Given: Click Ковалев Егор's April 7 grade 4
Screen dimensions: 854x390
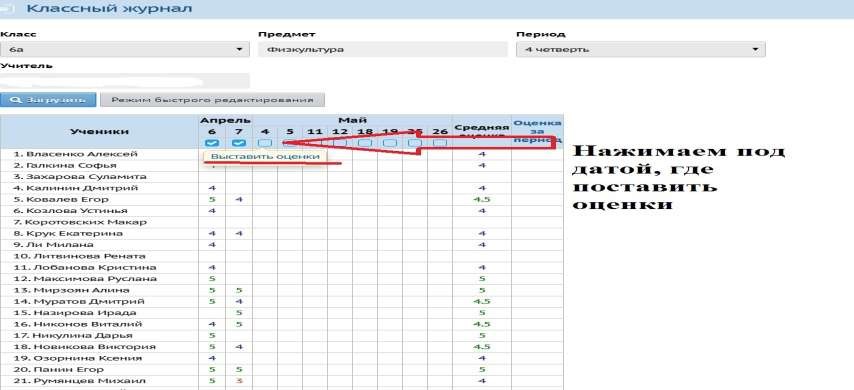Looking at the screenshot, I should pos(239,200).
